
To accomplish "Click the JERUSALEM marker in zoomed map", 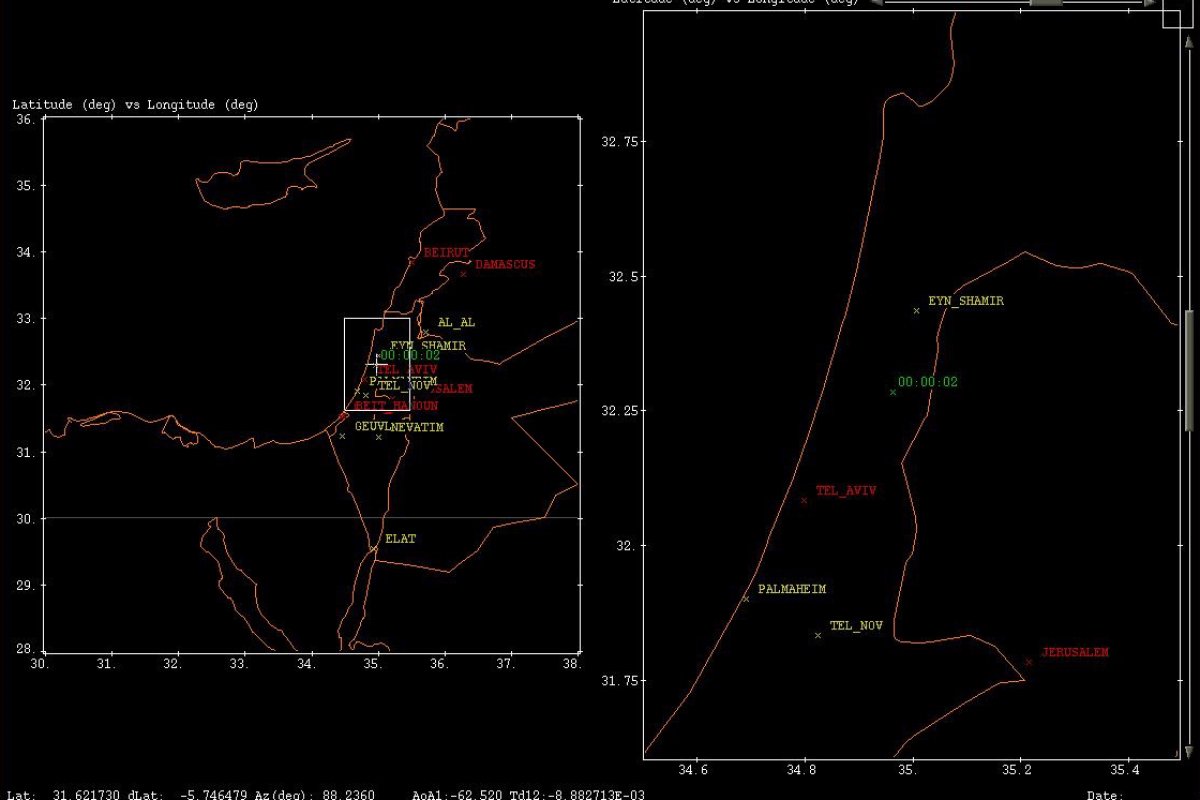I will click(x=1029, y=661).
